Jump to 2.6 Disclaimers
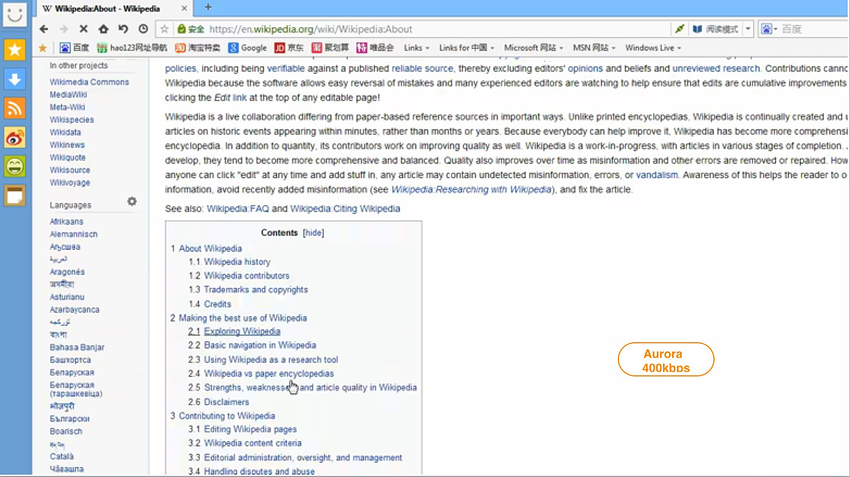850x477 pixels. pyautogui.click(x=218, y=402)
